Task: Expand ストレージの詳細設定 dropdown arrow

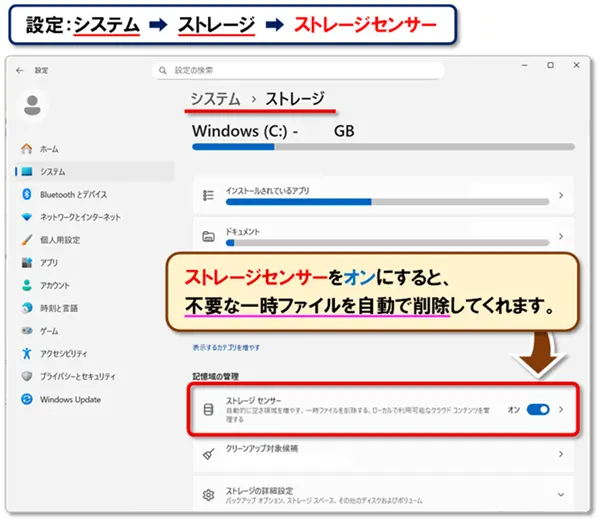Action: [x=561, y=494]
